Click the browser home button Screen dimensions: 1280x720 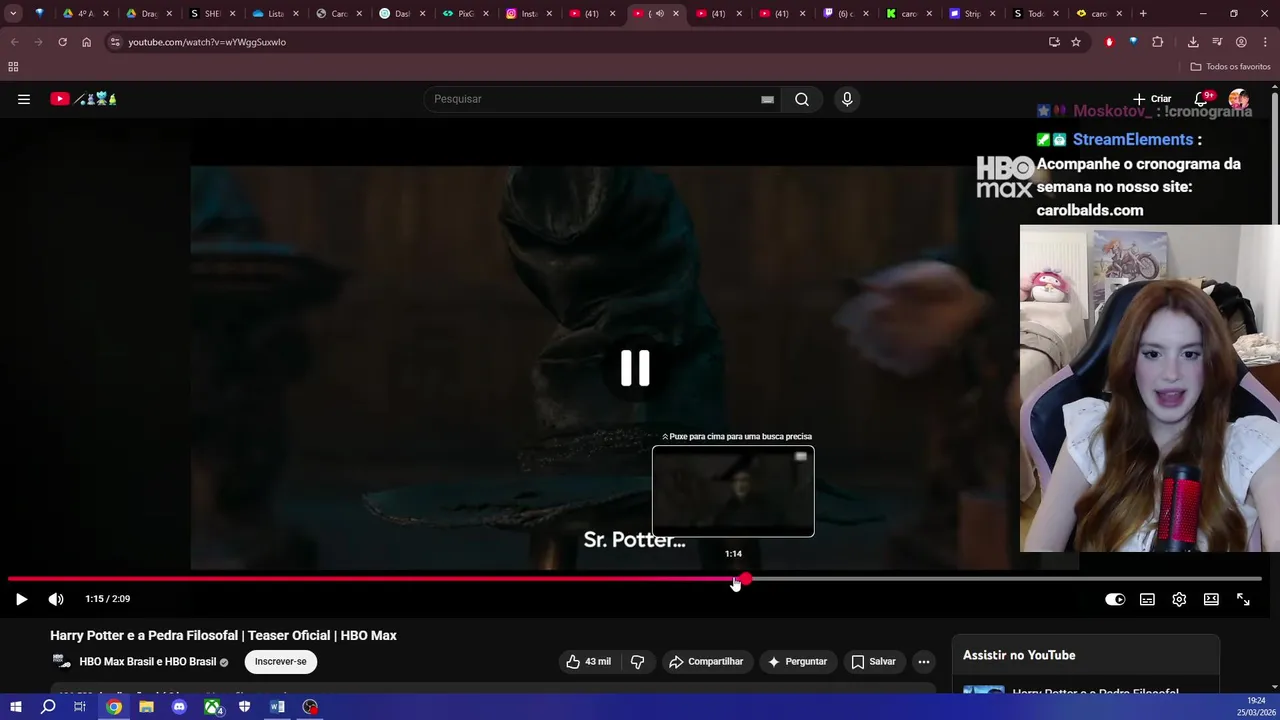coord(86,42)
